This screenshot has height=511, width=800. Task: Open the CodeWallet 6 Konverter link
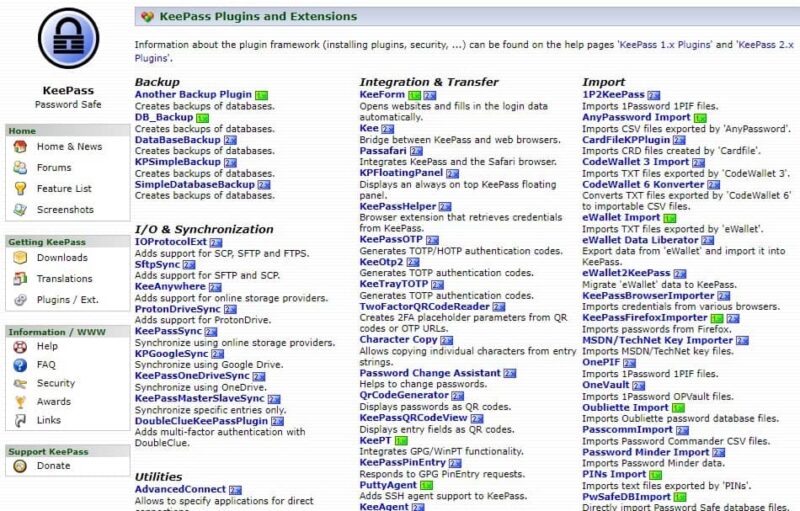pos(643,184)
